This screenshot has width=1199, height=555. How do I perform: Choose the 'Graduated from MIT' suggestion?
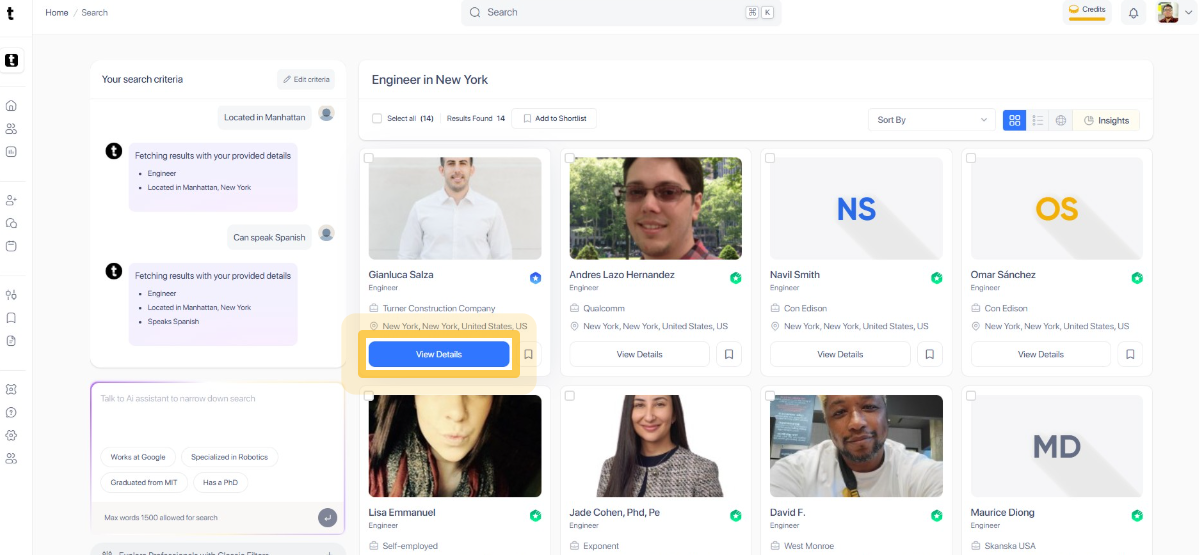tap(144, 482)
